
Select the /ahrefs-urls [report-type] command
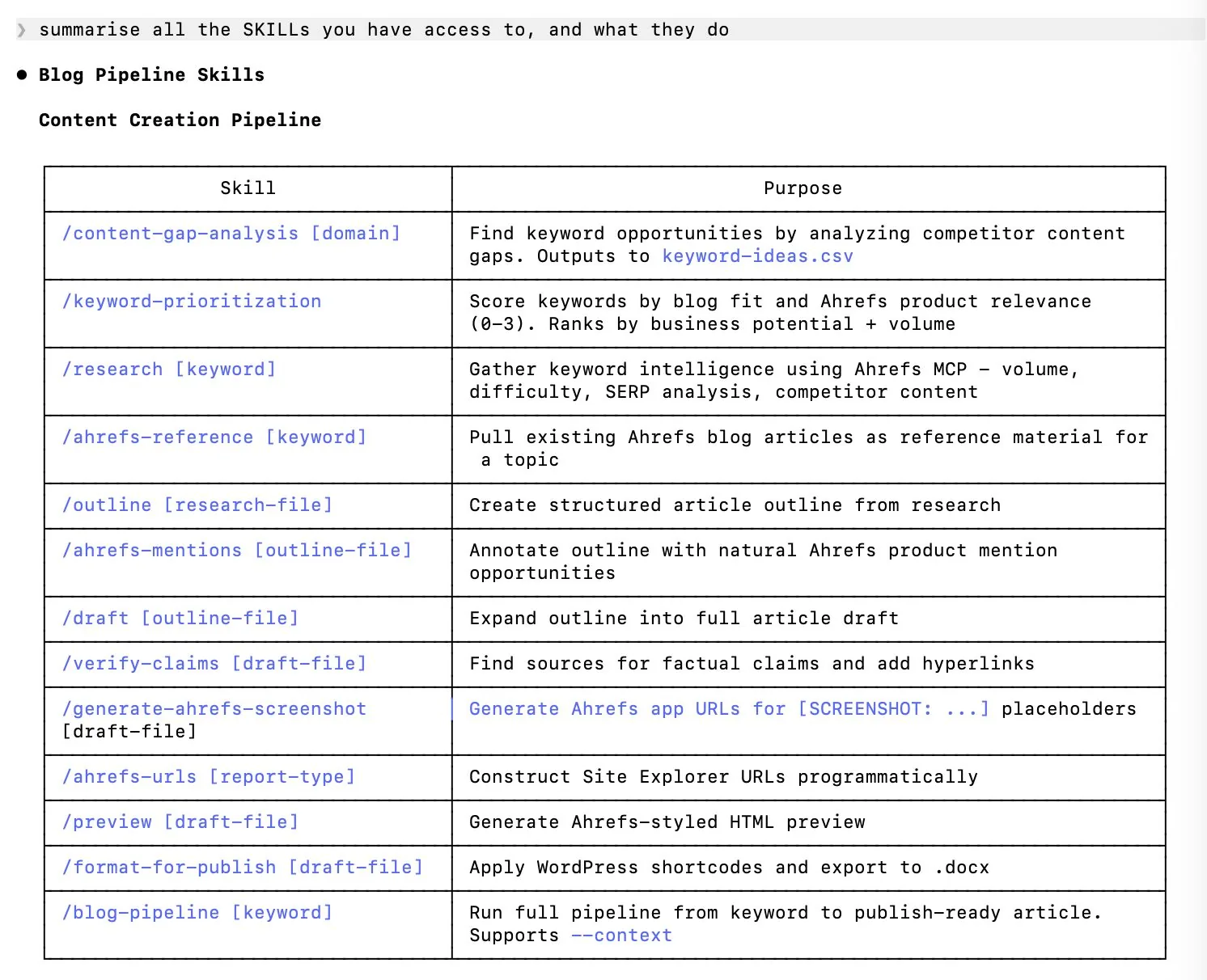[x=209, y=777]
